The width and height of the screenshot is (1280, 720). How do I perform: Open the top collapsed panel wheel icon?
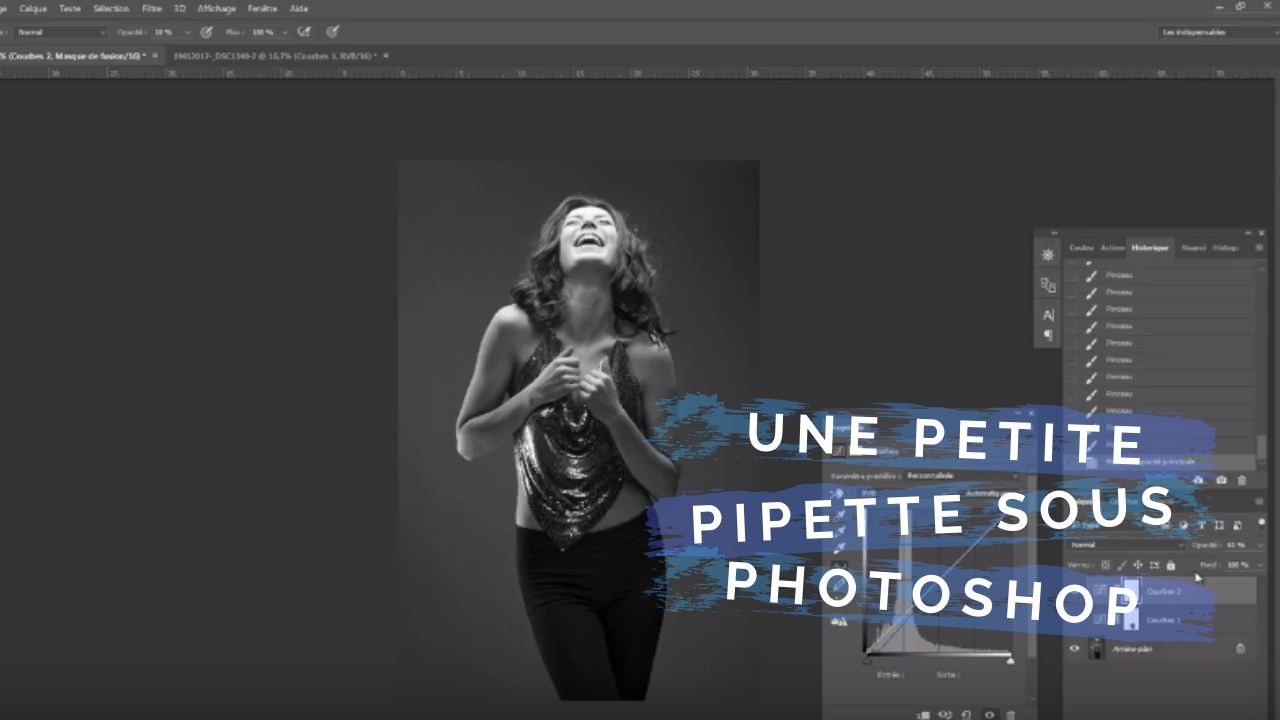click(1048, 255)
